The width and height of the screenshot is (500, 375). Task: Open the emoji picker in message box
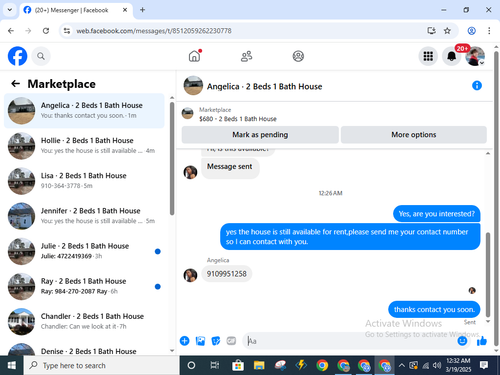[x=462, y=341]
